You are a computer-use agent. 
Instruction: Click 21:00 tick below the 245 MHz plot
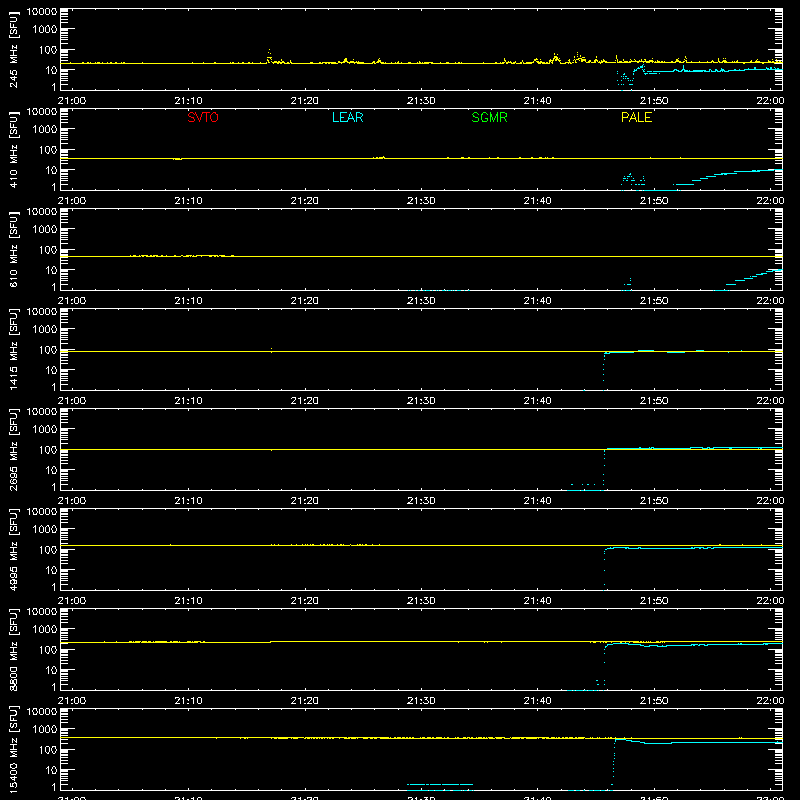pyautogui.click(x=72, y=101)
